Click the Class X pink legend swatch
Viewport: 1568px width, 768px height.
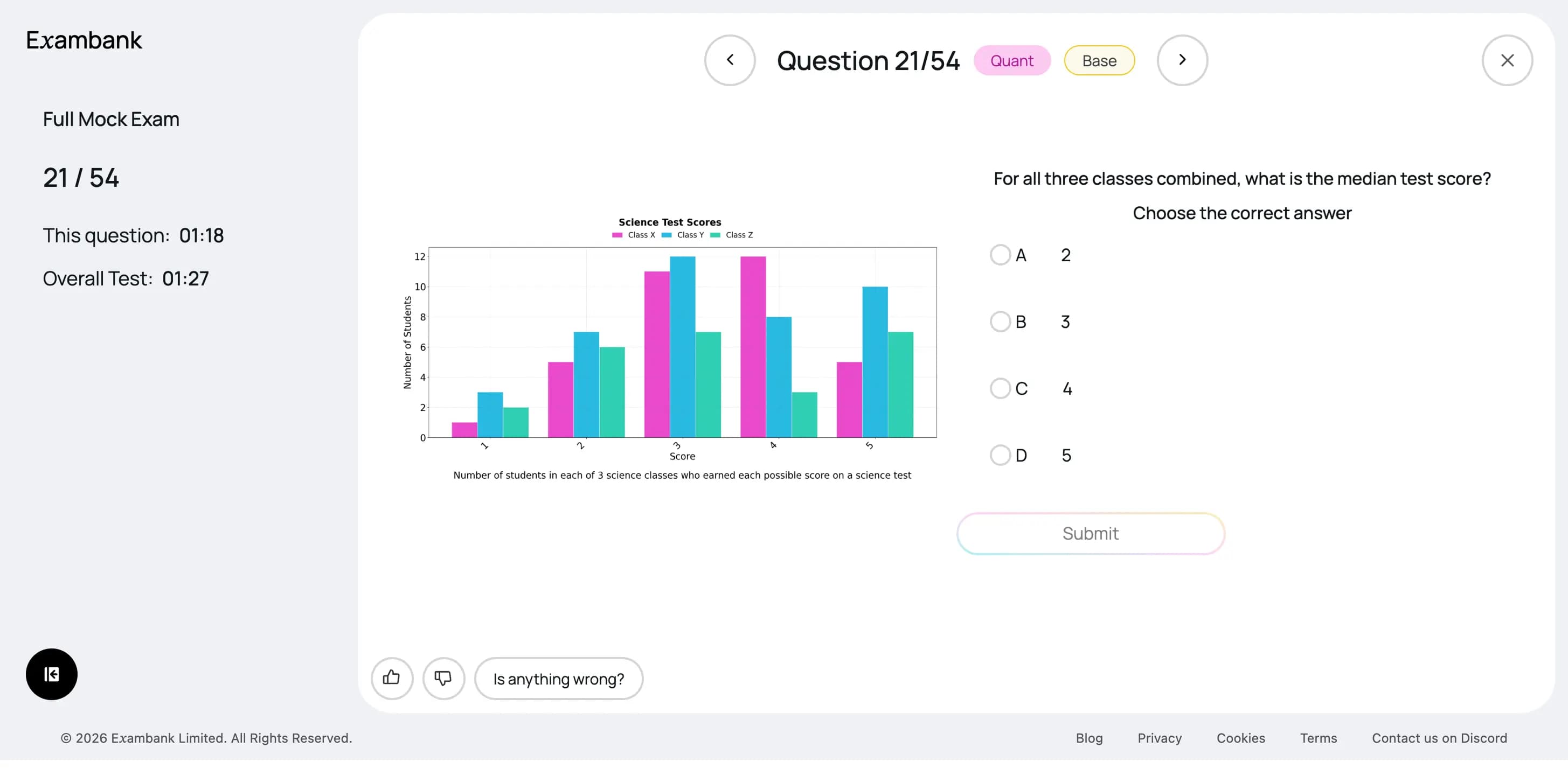tap(617, 235)
